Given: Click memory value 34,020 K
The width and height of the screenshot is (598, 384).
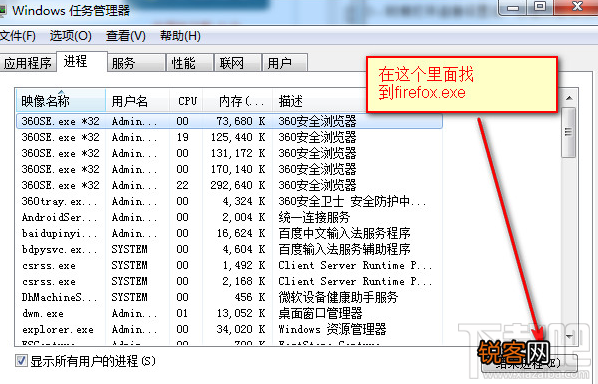Looking at the screenshot, I should click(x=241, y=329).
